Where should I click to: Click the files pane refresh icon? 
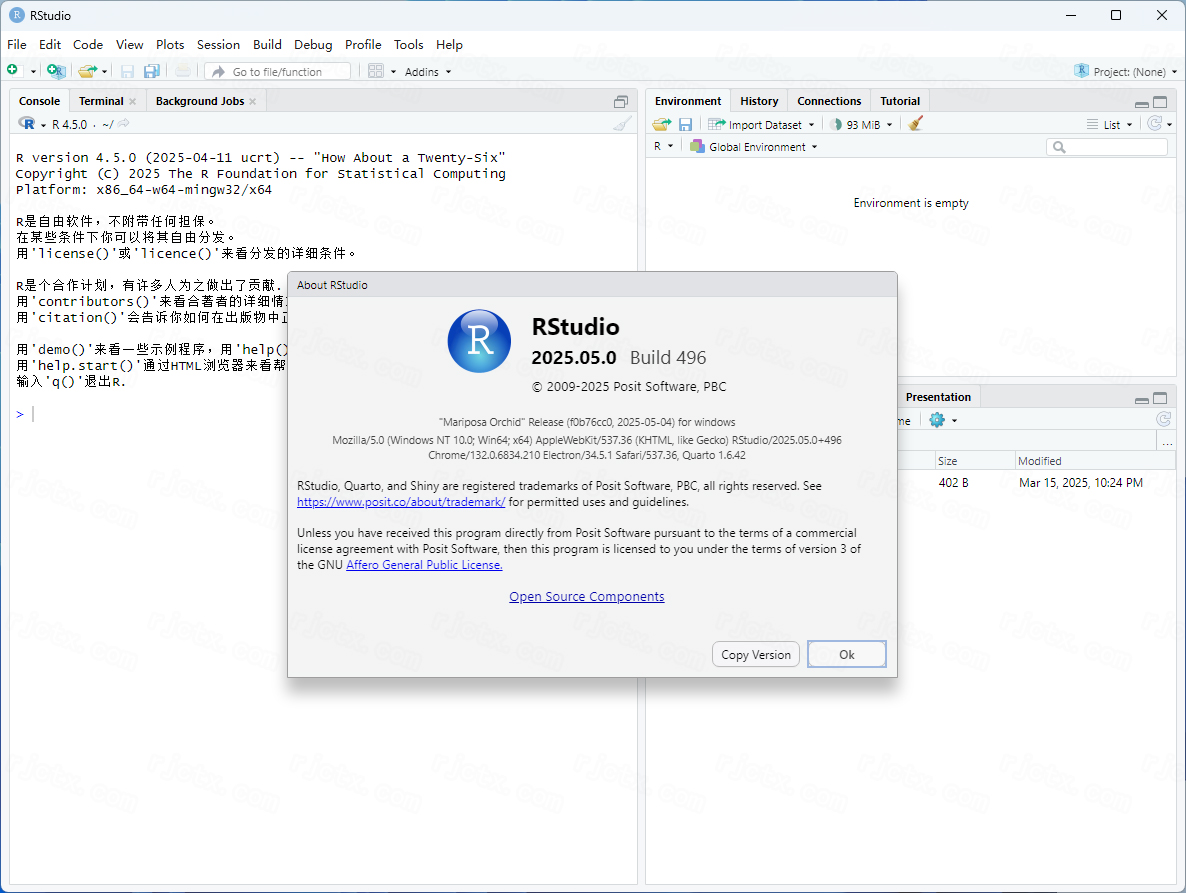click(1163, 419)
